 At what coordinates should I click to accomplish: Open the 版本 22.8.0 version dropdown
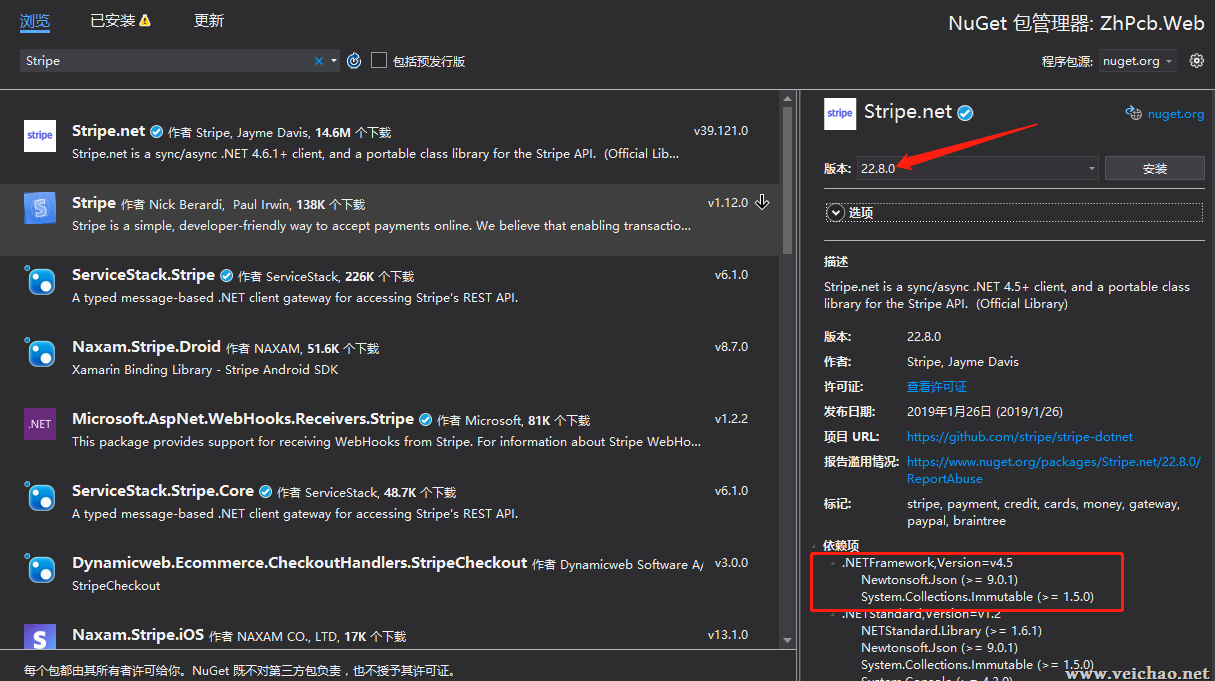tap(977, 168)
